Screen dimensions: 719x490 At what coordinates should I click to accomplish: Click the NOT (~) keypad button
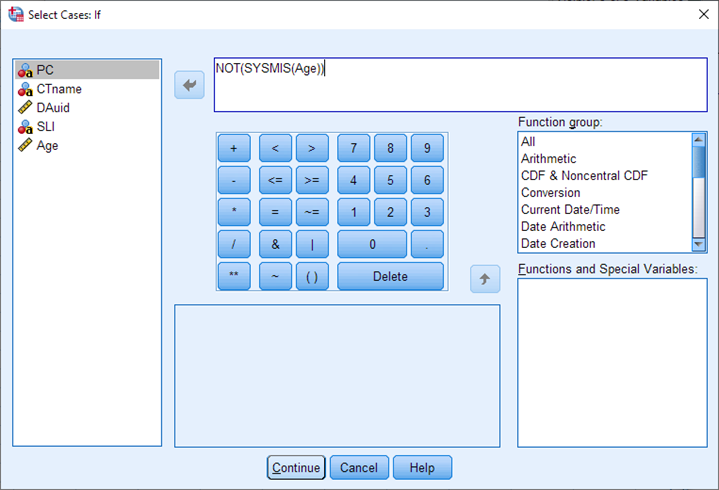tap(275, 276)
